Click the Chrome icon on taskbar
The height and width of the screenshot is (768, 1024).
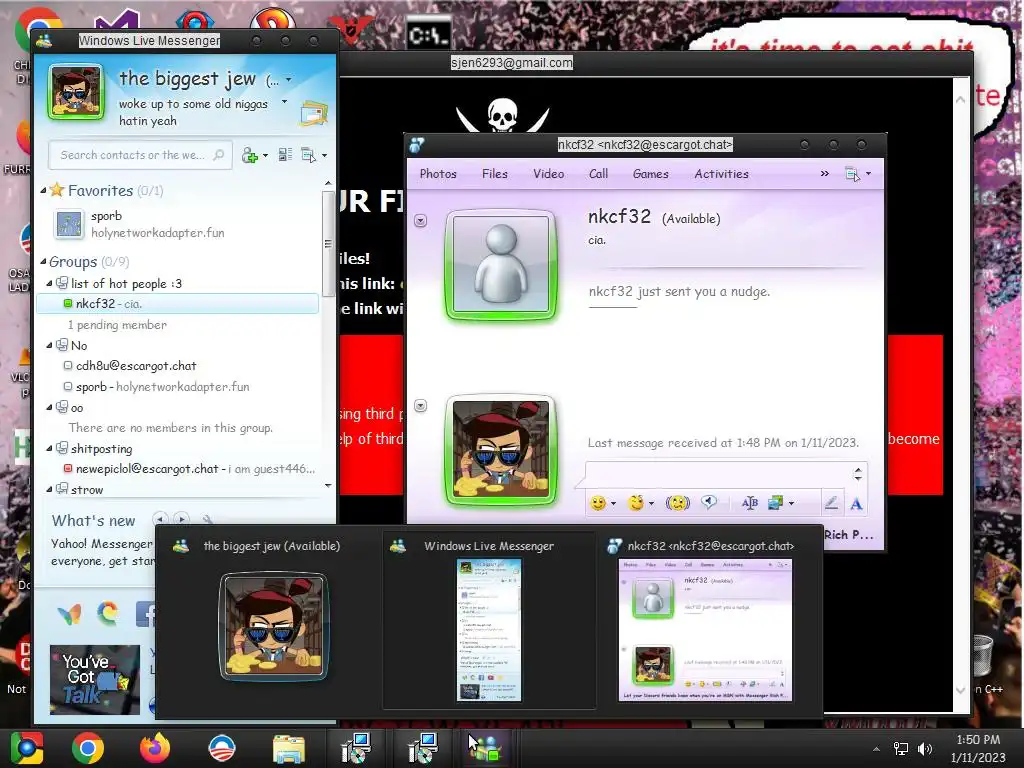tap(88, 748)
